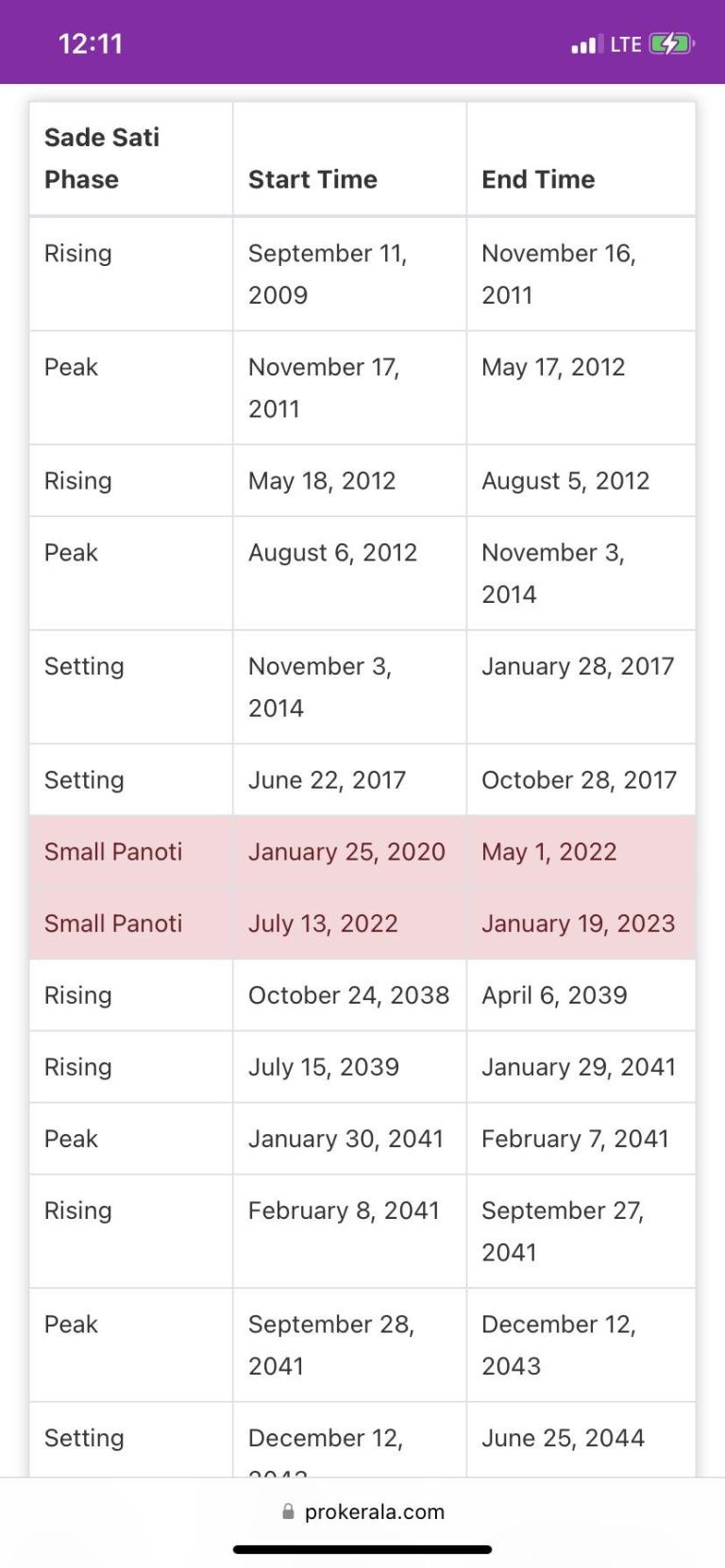Tap the LTE network indicator
The width and height of the screenshot is (725, 1568).
click(x=626, y=44)
